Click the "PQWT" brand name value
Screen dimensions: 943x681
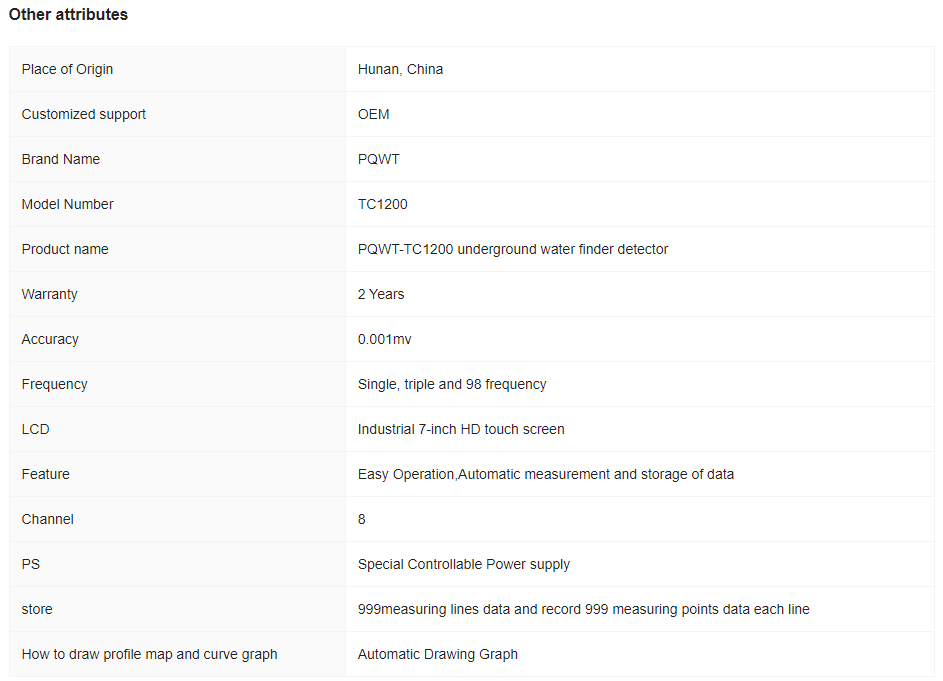click(x=379, y=159)
